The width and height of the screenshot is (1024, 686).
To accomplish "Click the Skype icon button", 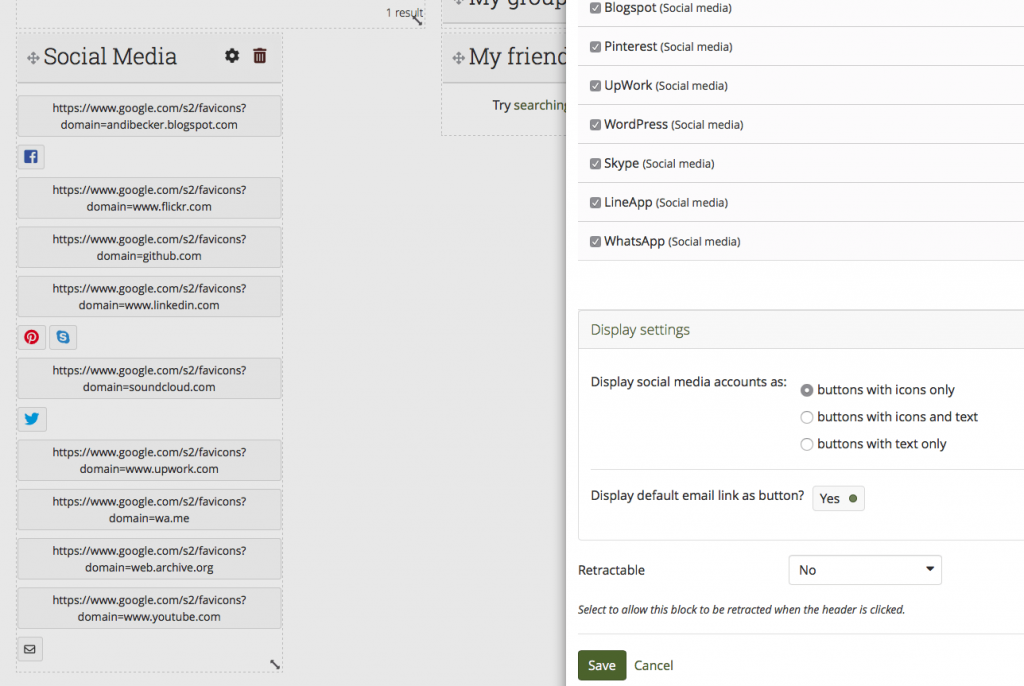I will (x=64, y=338).
